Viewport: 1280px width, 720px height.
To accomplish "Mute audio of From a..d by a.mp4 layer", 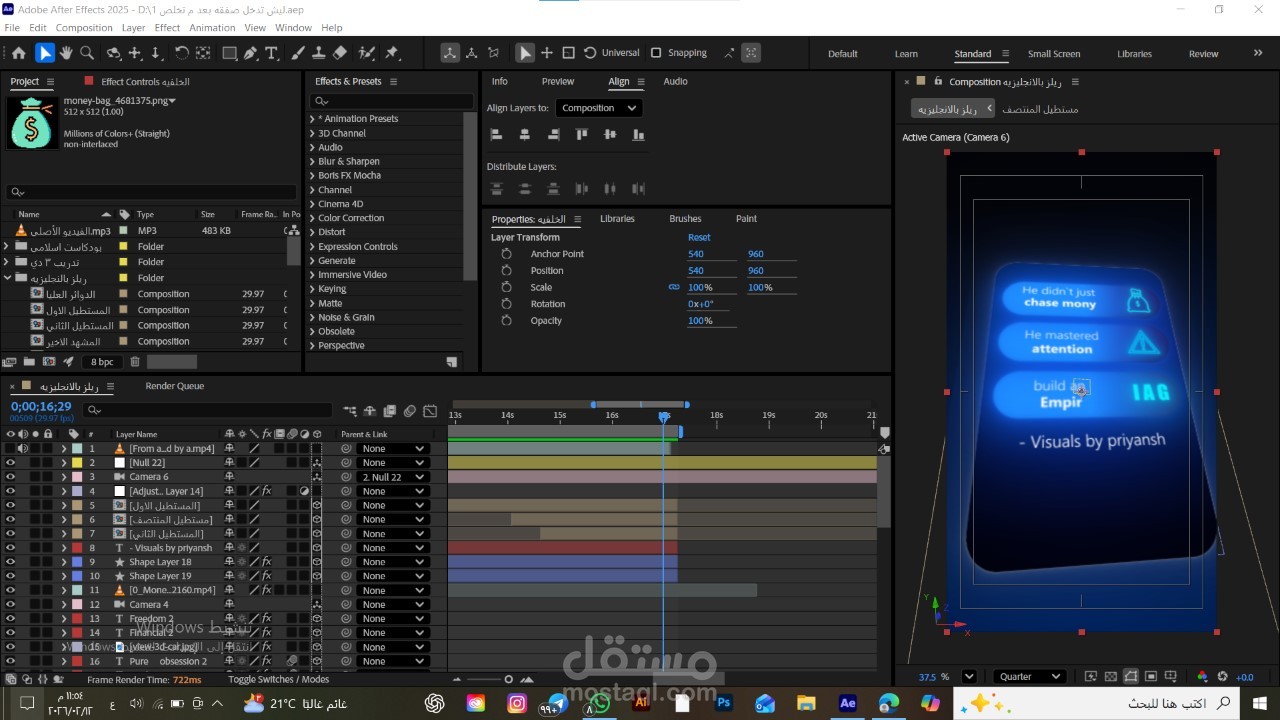I will click(22, 449).
